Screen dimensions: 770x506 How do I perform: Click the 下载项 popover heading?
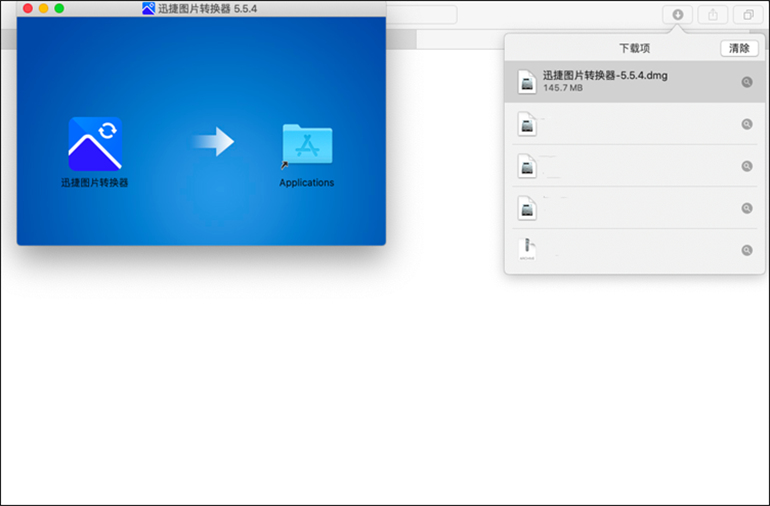pos(634,48)
